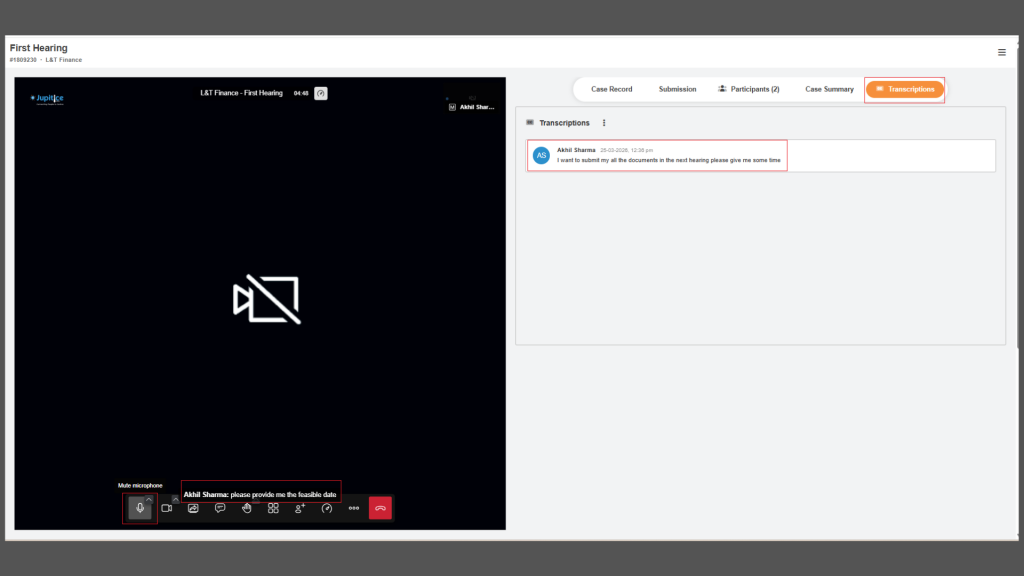Viewport: 1024px width, 576px height.
Task: Open more actions ellipsis menu
Action: point(353,508)
